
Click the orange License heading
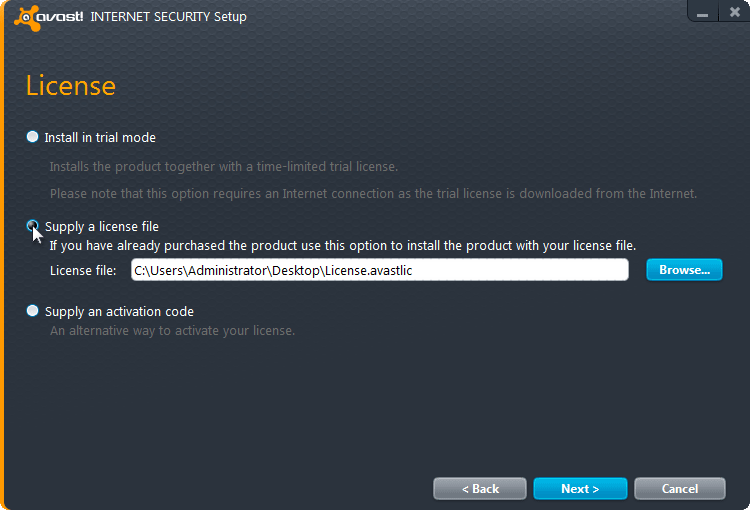71,86
